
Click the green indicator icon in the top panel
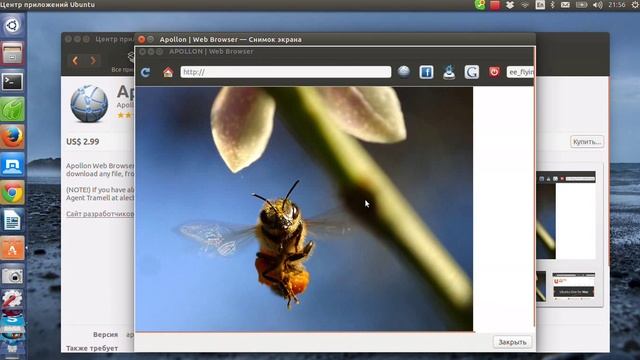[480, 5]
